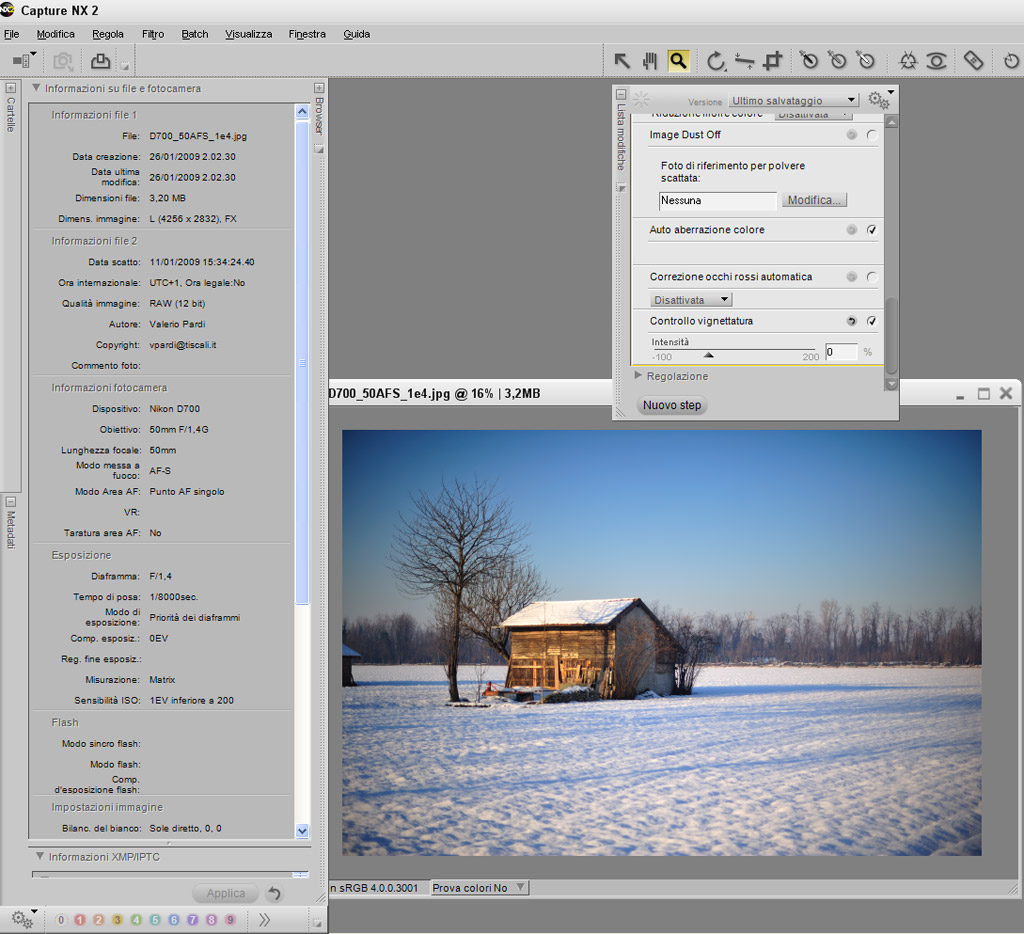
Task: Open the Versione dropdown Ultimo salvataggio
Action: click(x=793, y=100)
